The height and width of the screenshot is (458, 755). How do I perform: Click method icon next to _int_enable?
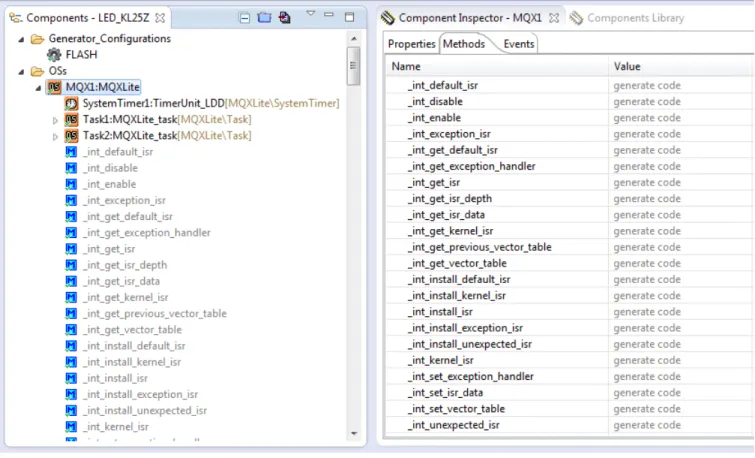71,184
